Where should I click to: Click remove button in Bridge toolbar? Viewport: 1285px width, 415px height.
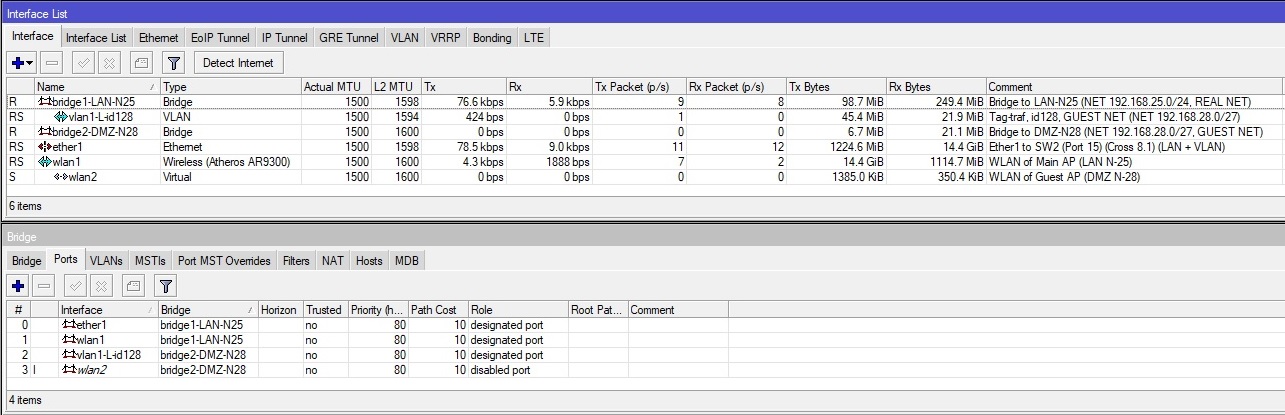pyautogui.click(x=44, y=286)
